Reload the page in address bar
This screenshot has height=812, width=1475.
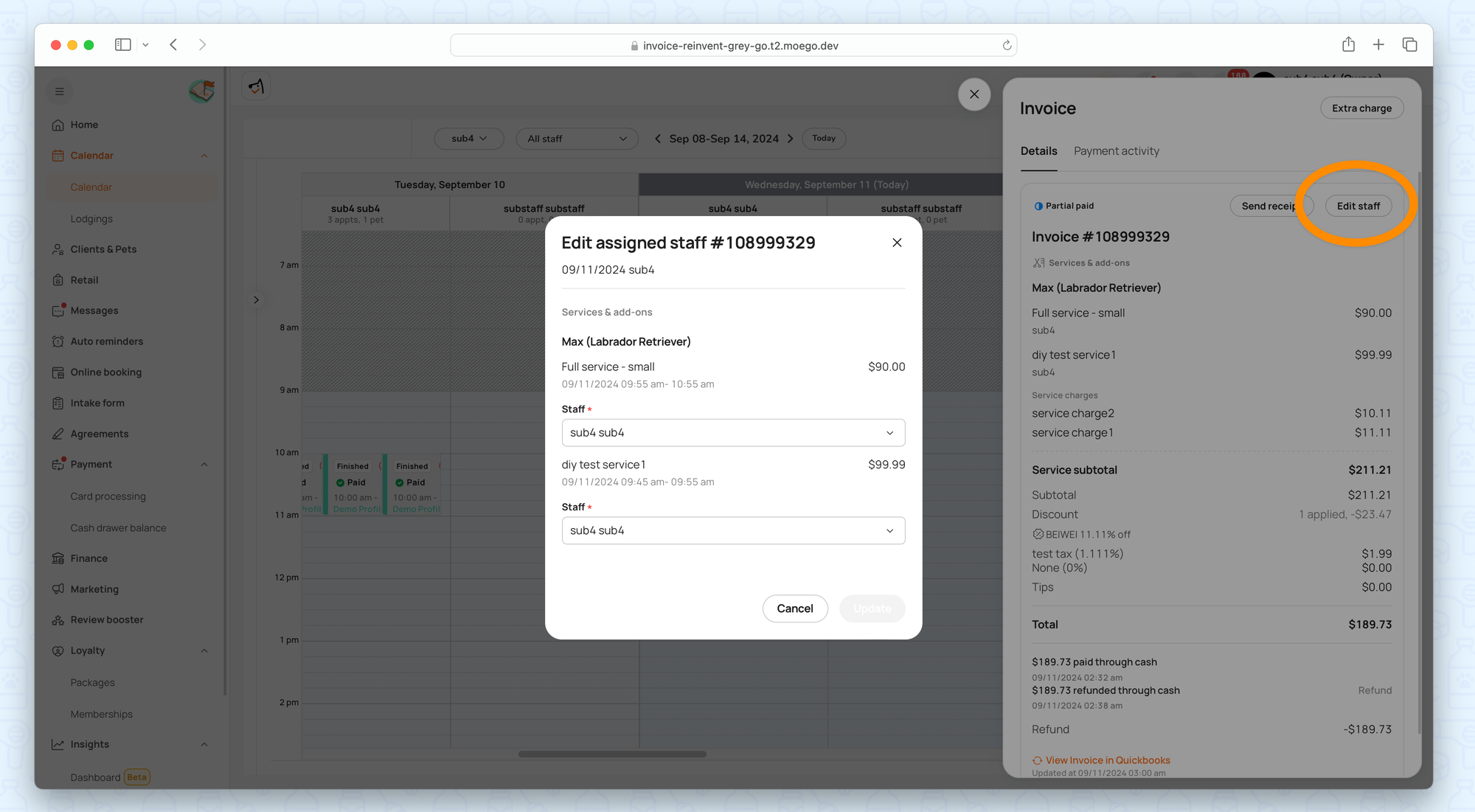tap(1007, 46)
